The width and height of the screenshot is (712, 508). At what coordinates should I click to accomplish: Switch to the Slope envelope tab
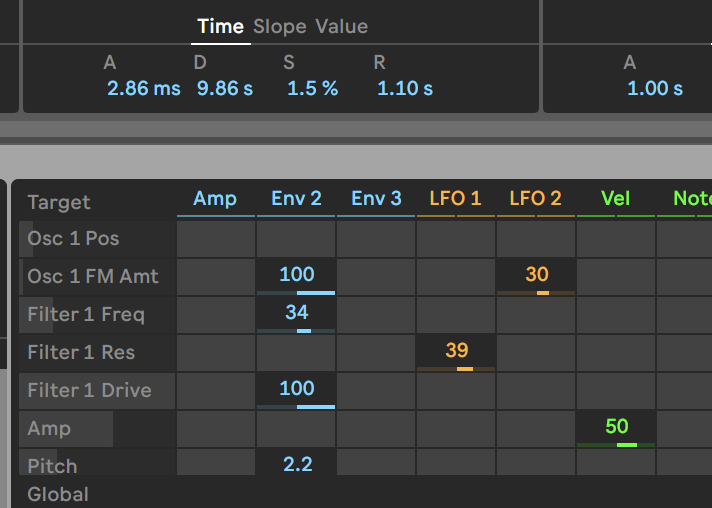coord(280,26)
